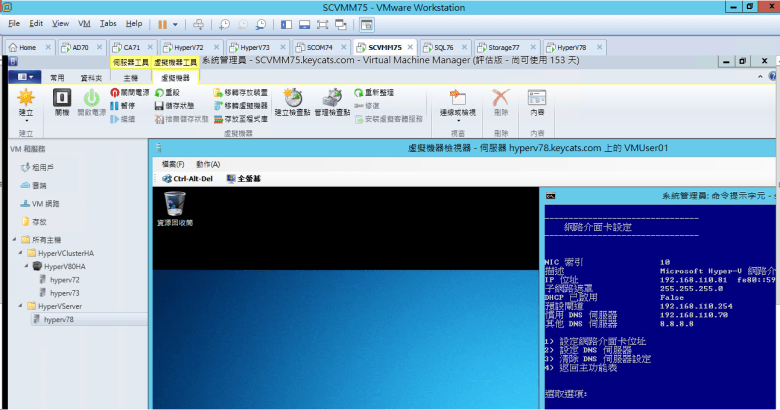Collapse the HyperVClusterHA folder node
The width and height of the screenshot is (780, 410).
click(x=22, y=253)
